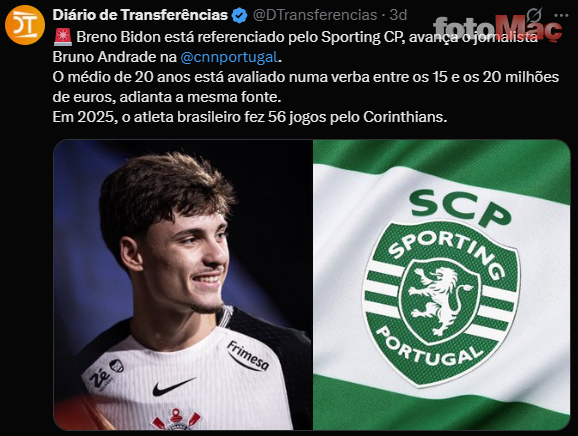Click the sentence about 20 milhões de euros

tap(306, 87)
